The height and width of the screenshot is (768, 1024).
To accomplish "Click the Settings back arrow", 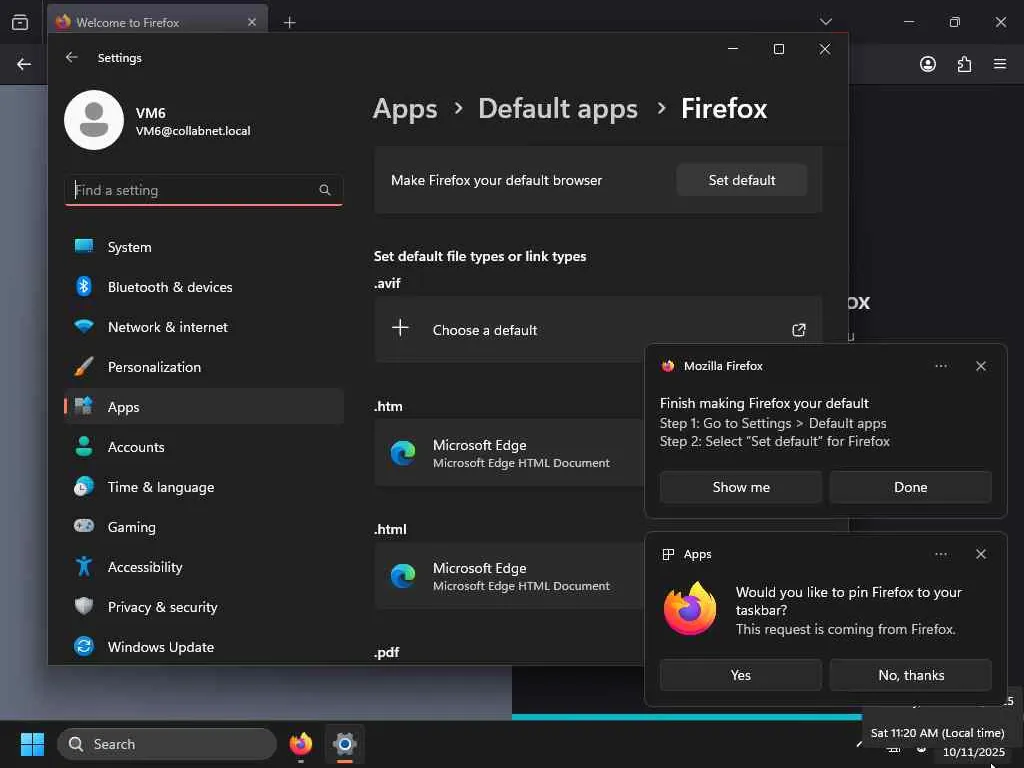I will pos(72,57).
